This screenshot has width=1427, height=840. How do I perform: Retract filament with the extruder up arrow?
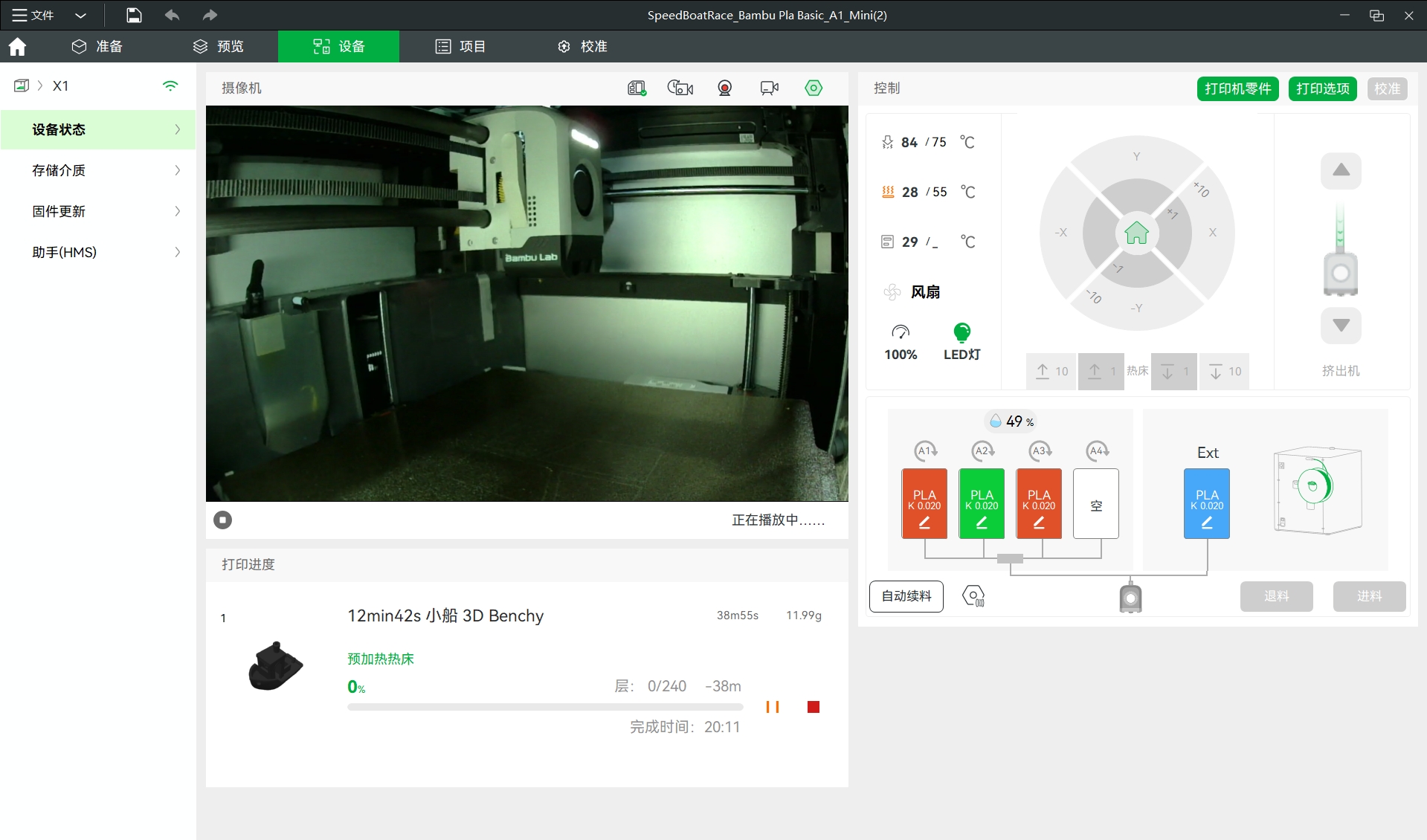[1341, 171]
